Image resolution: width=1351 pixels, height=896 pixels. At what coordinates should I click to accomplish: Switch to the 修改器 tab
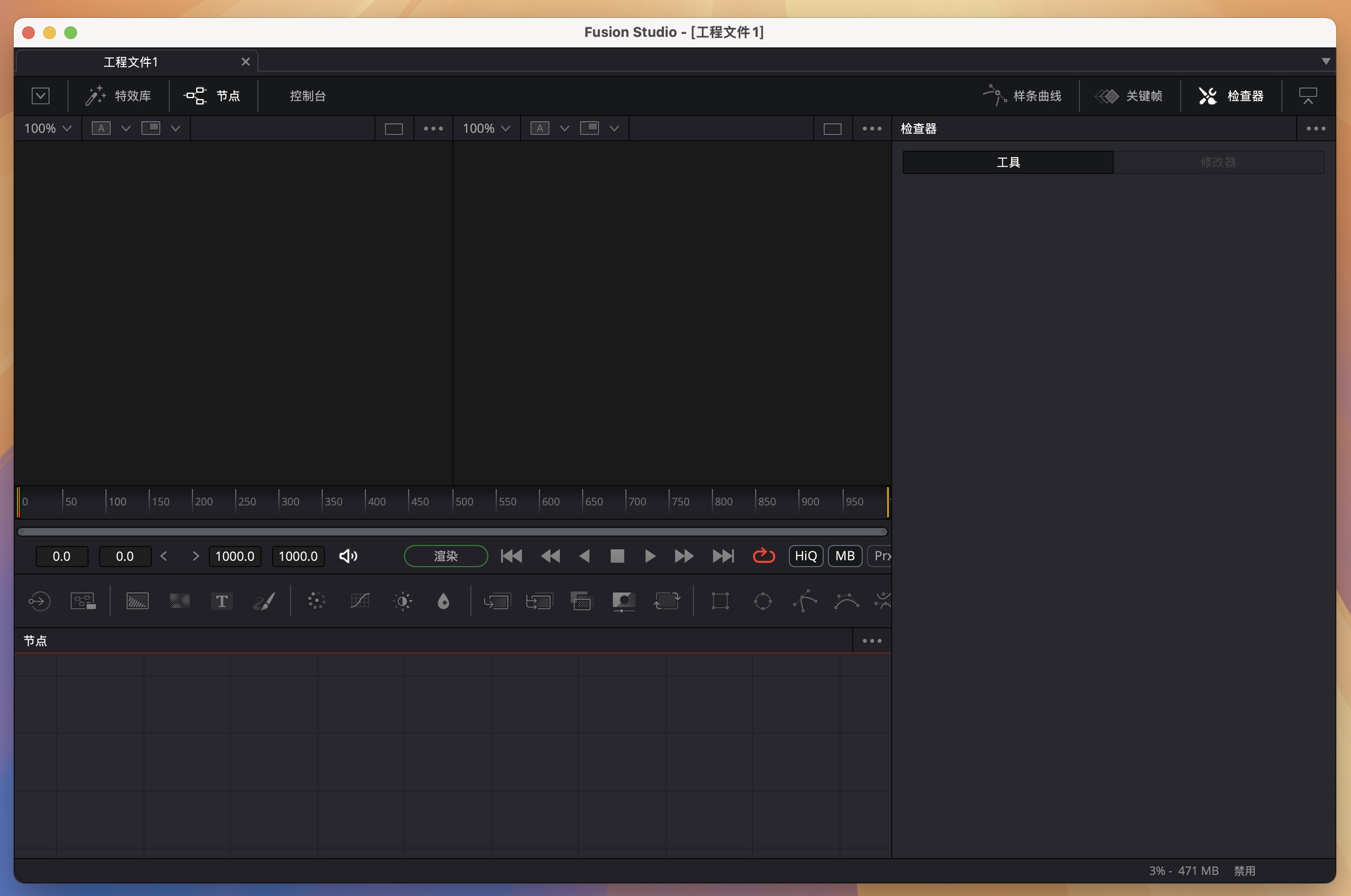pos(1218,162)
